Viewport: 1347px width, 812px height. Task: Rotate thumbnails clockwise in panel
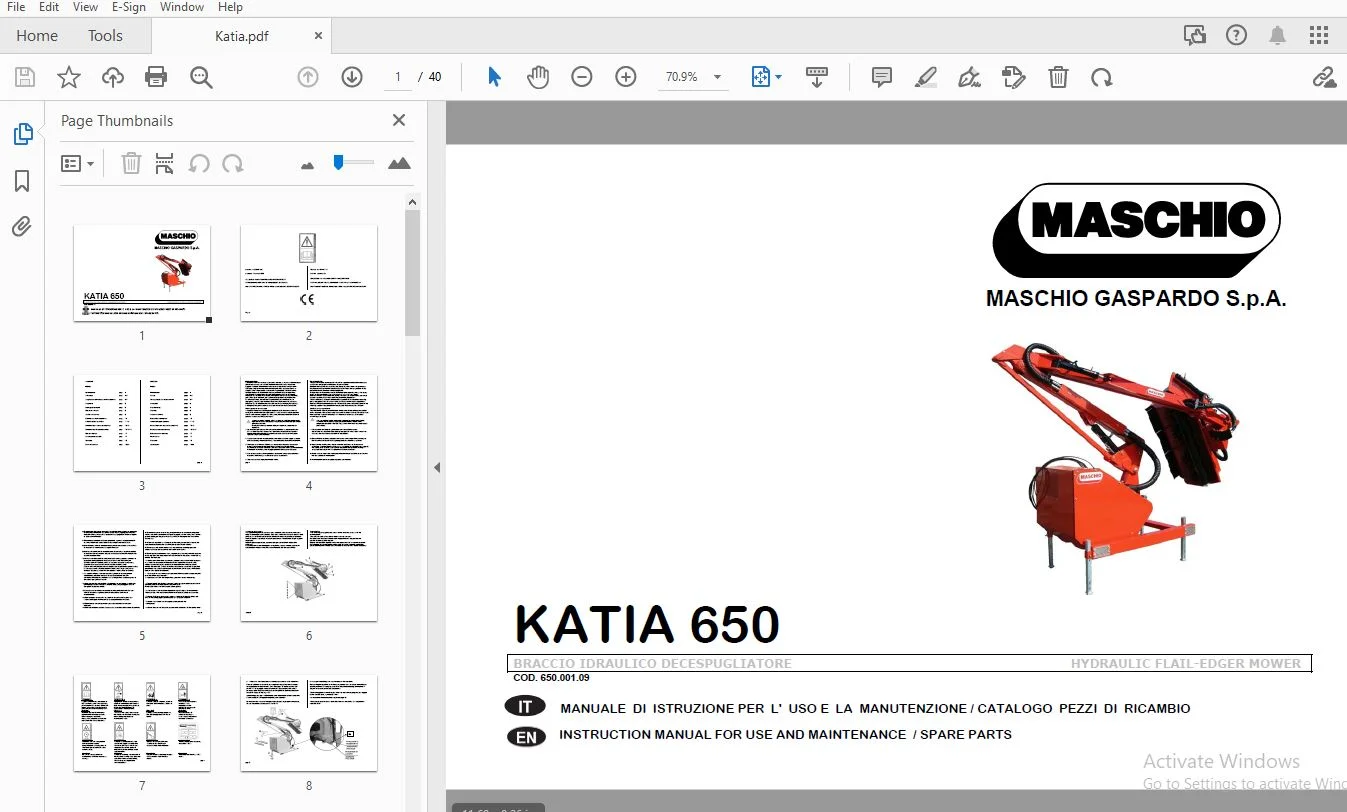[x=233, y=163]
